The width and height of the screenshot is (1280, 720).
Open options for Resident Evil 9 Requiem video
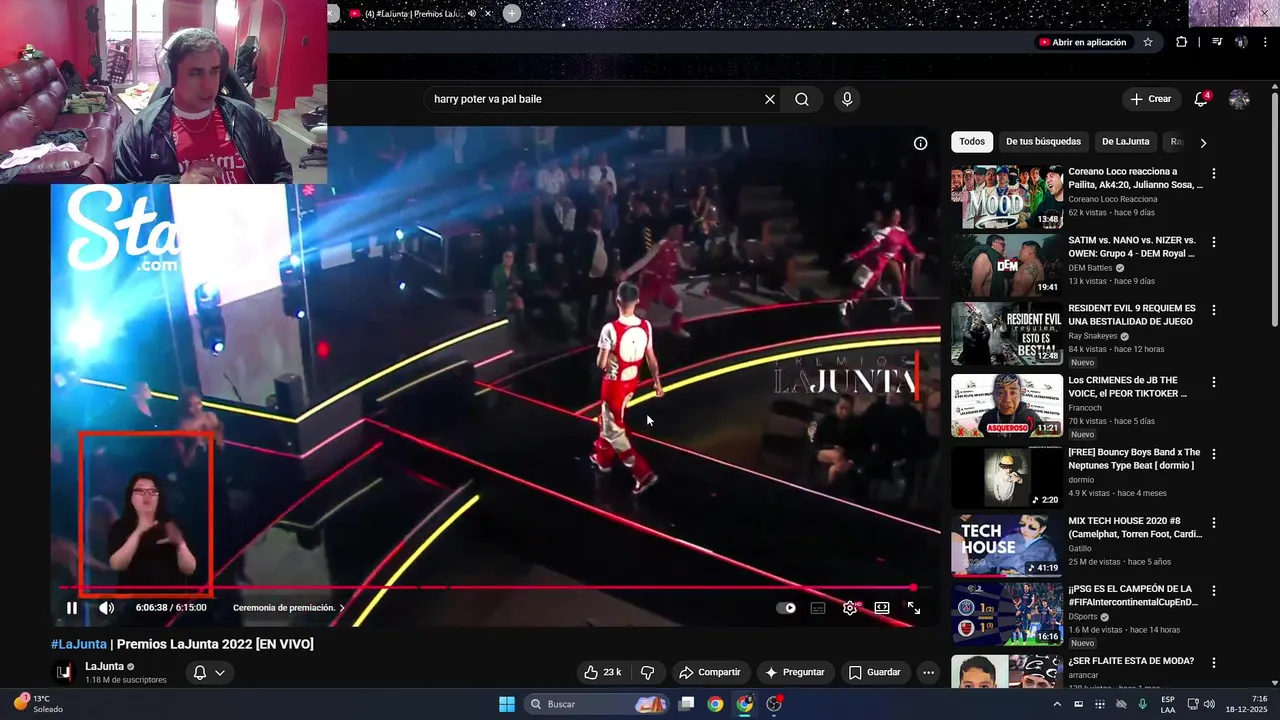point(1214,310)
